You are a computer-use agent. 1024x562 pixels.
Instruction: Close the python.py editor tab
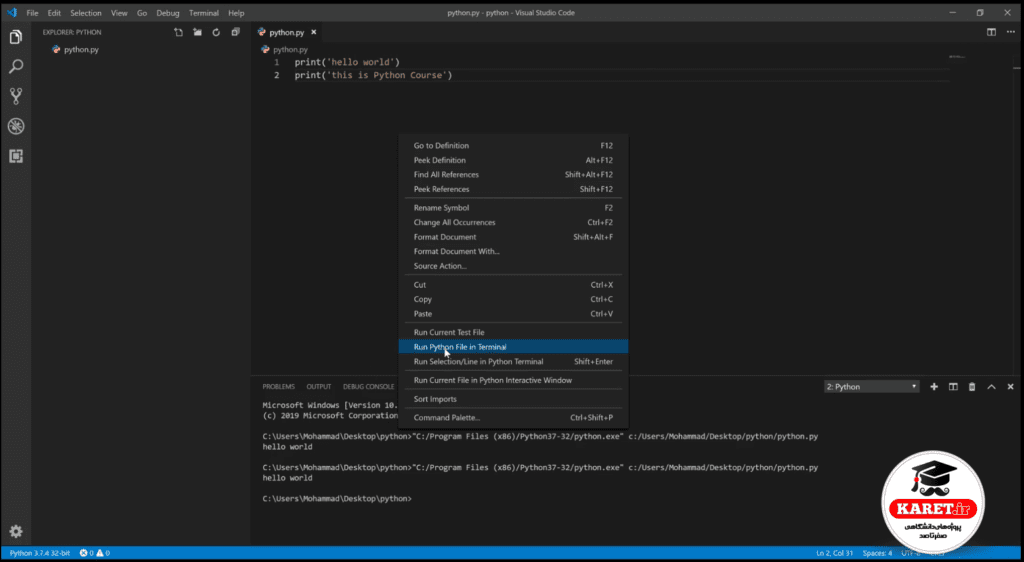point(313,32)
